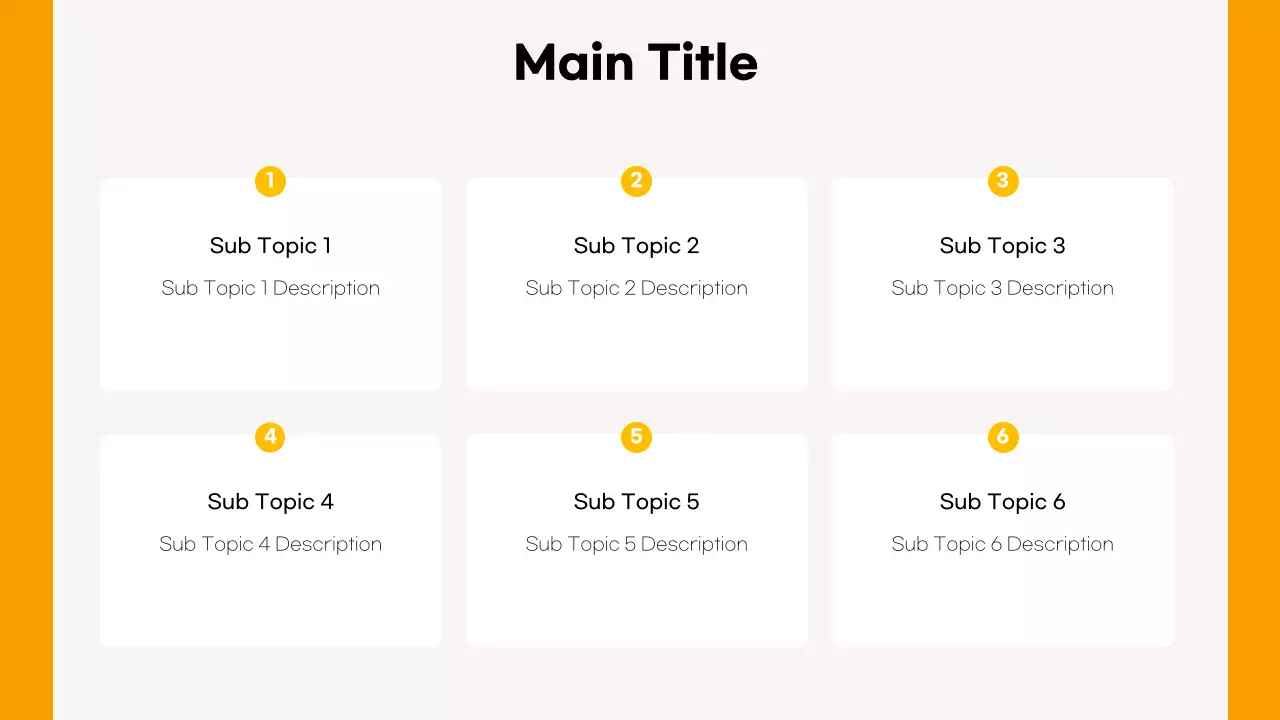Select the yellow number 6 badge
Viewport: 1280px width, 720px height.
(x=1002, y=437)
